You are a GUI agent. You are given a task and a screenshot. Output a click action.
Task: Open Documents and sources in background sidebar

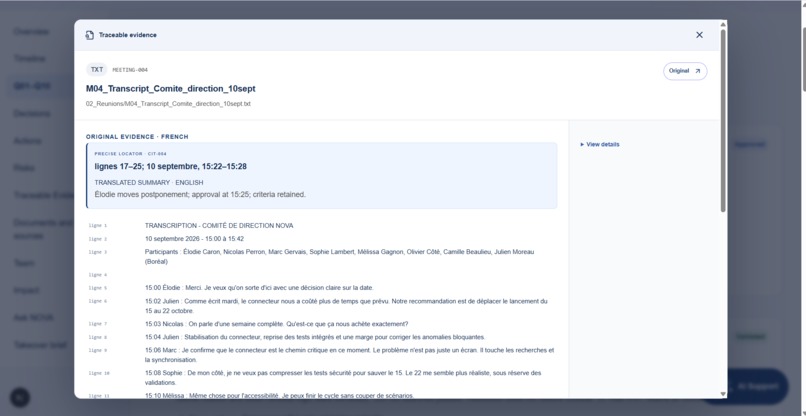click(x=43, y=229)
